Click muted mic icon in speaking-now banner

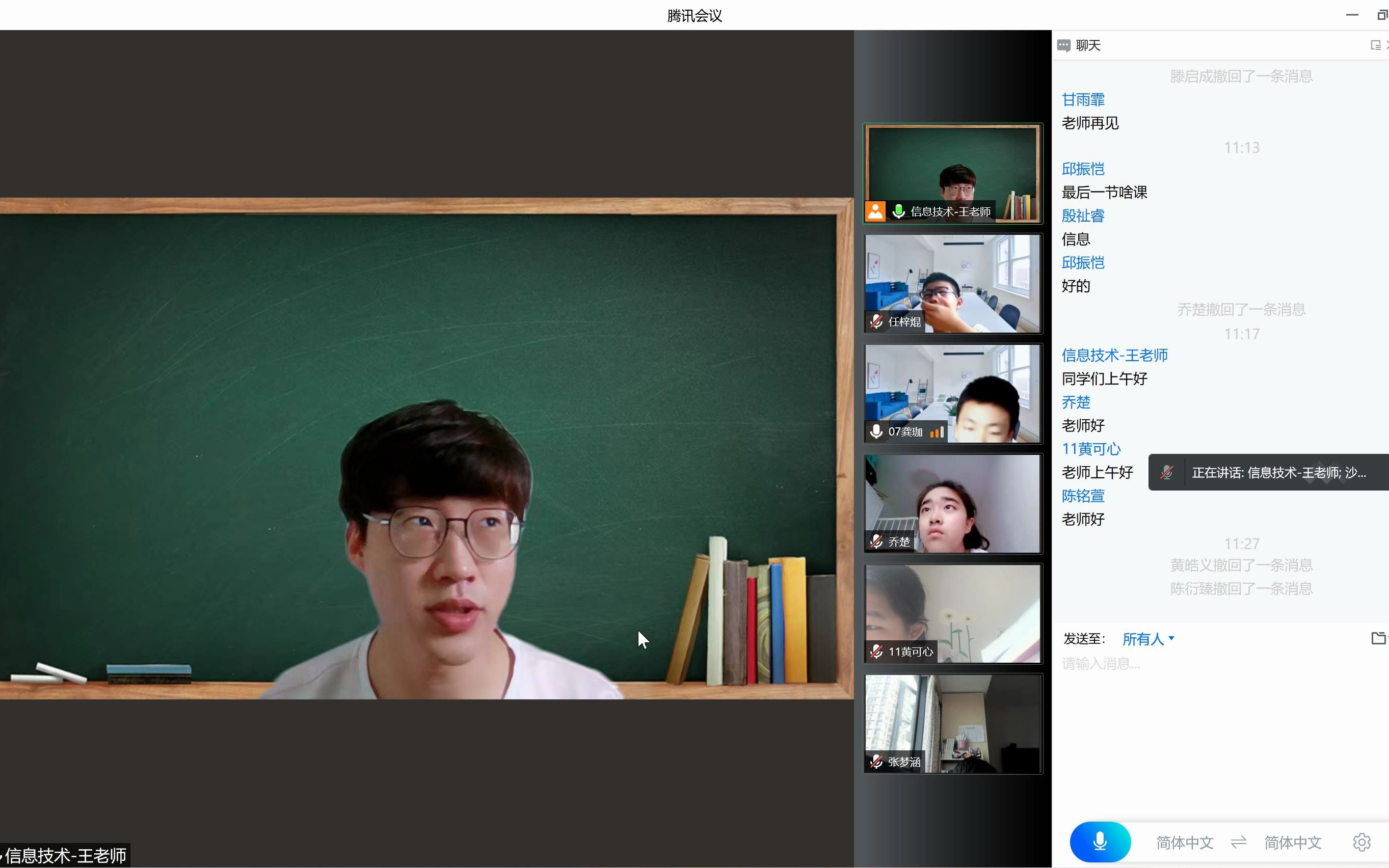coord(1166,473)
